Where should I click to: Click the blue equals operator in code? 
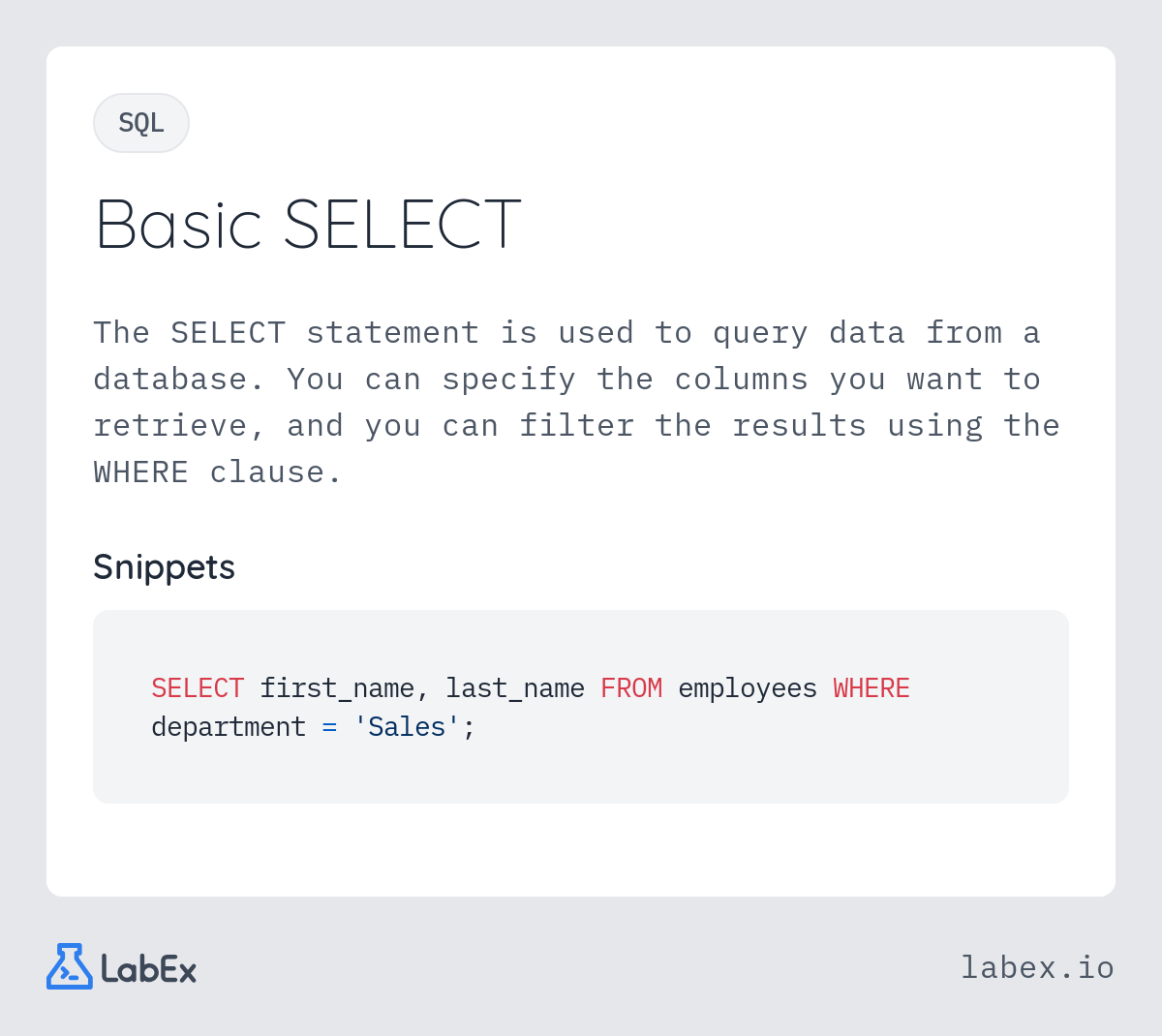click(x=329, y=727)
